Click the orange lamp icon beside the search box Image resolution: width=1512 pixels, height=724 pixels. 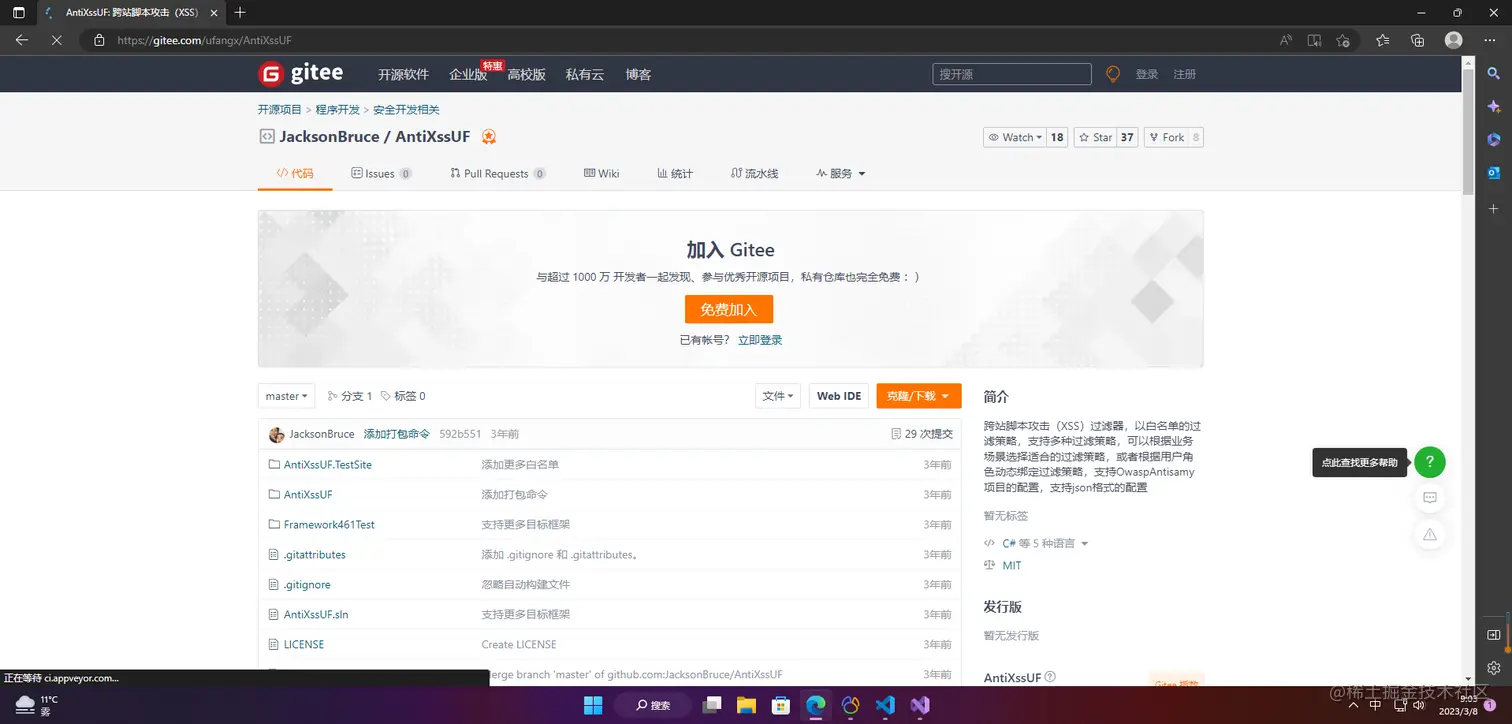tap(1113, 73)
